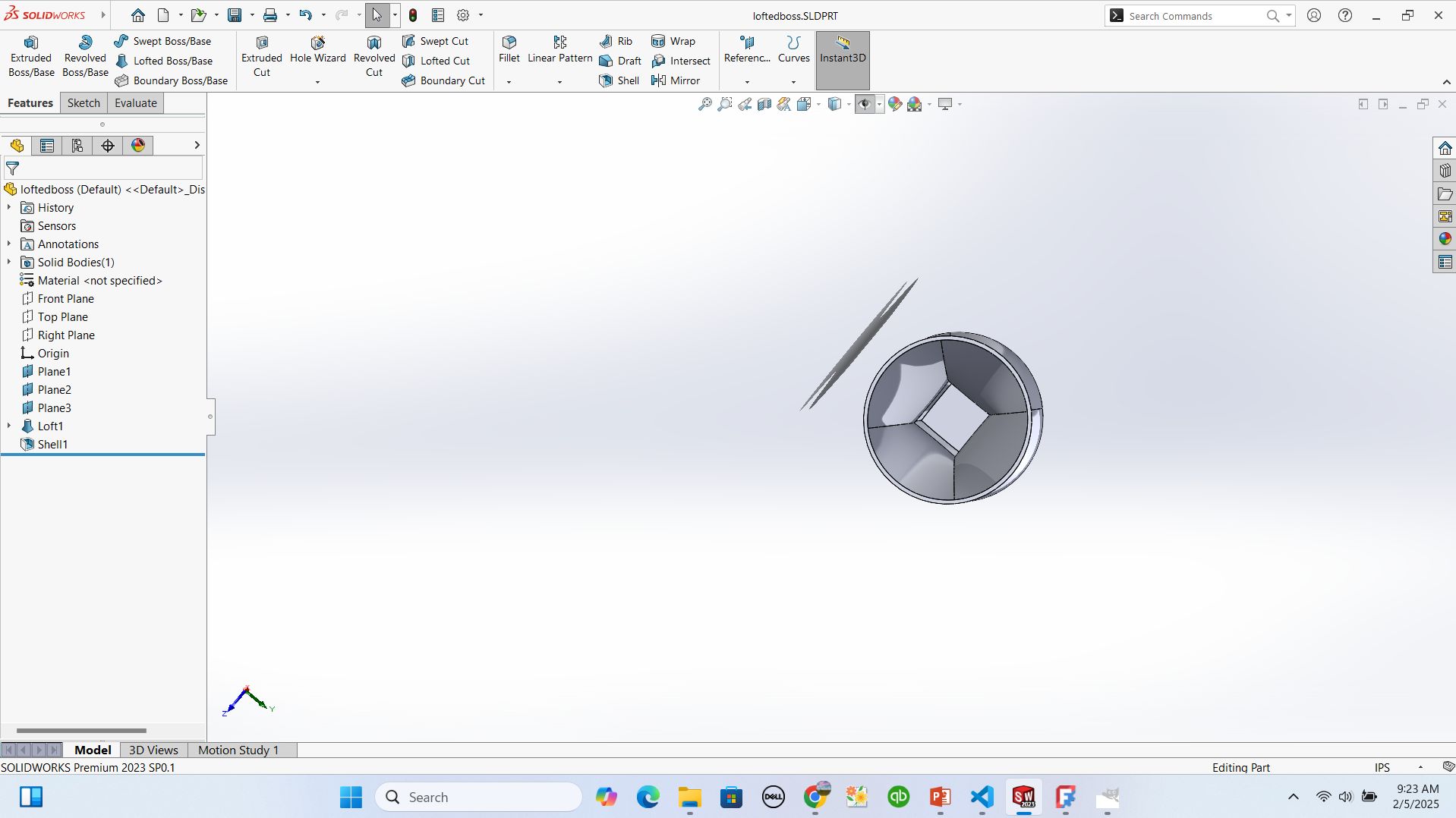Switch to the Sketch tab
Viewport: 1456px width, 818px height.
pos(84,103)
